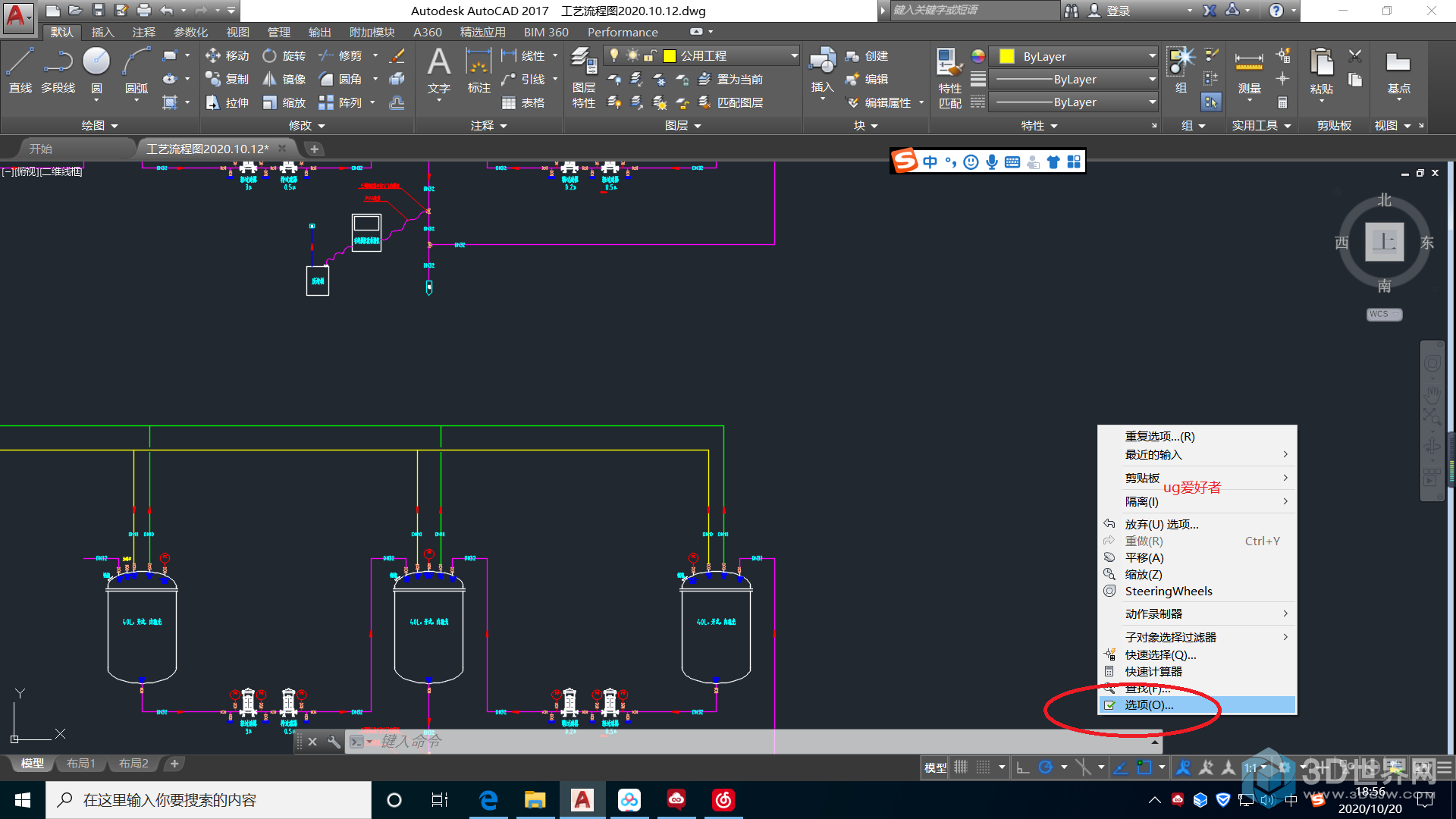Expand the 修改 (Modify) panel

(x=307, y=126)
